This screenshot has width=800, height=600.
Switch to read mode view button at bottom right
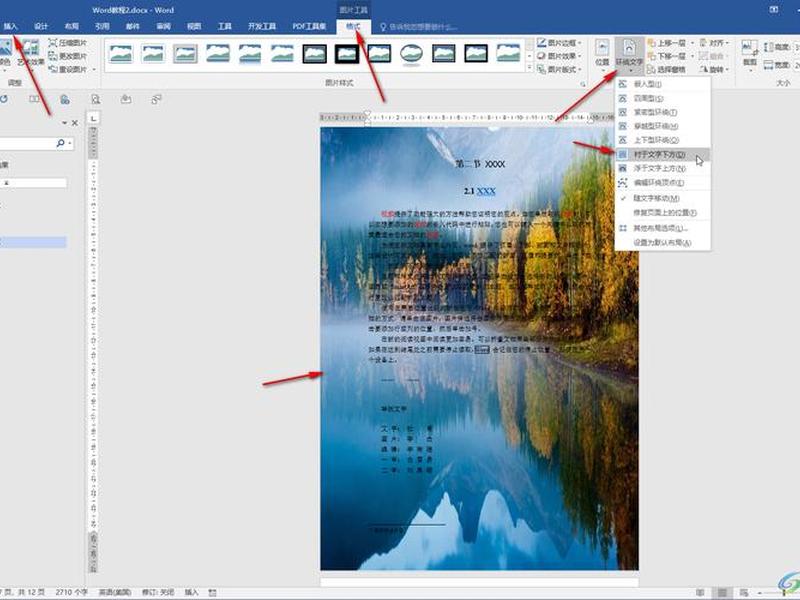tap(700, 593)
